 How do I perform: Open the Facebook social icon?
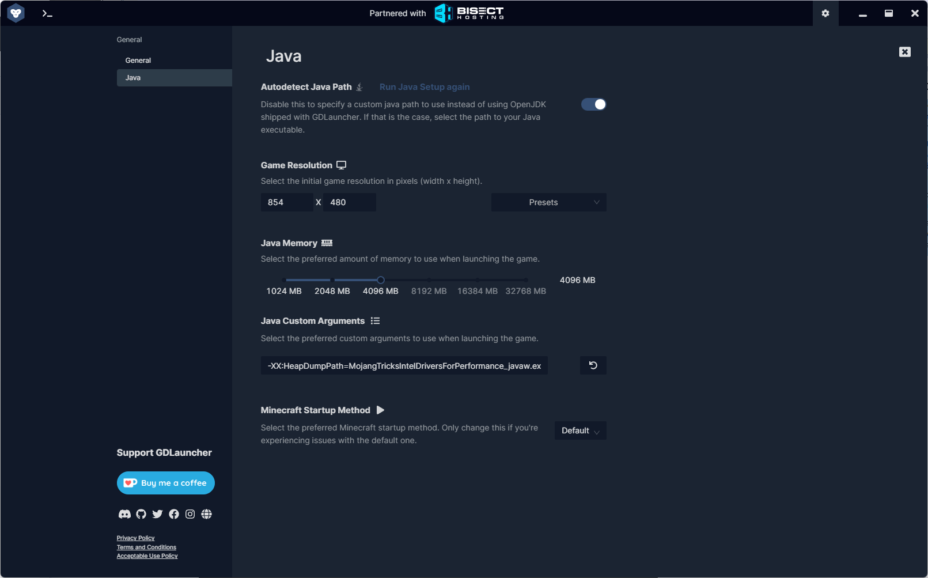pos(174,514)
